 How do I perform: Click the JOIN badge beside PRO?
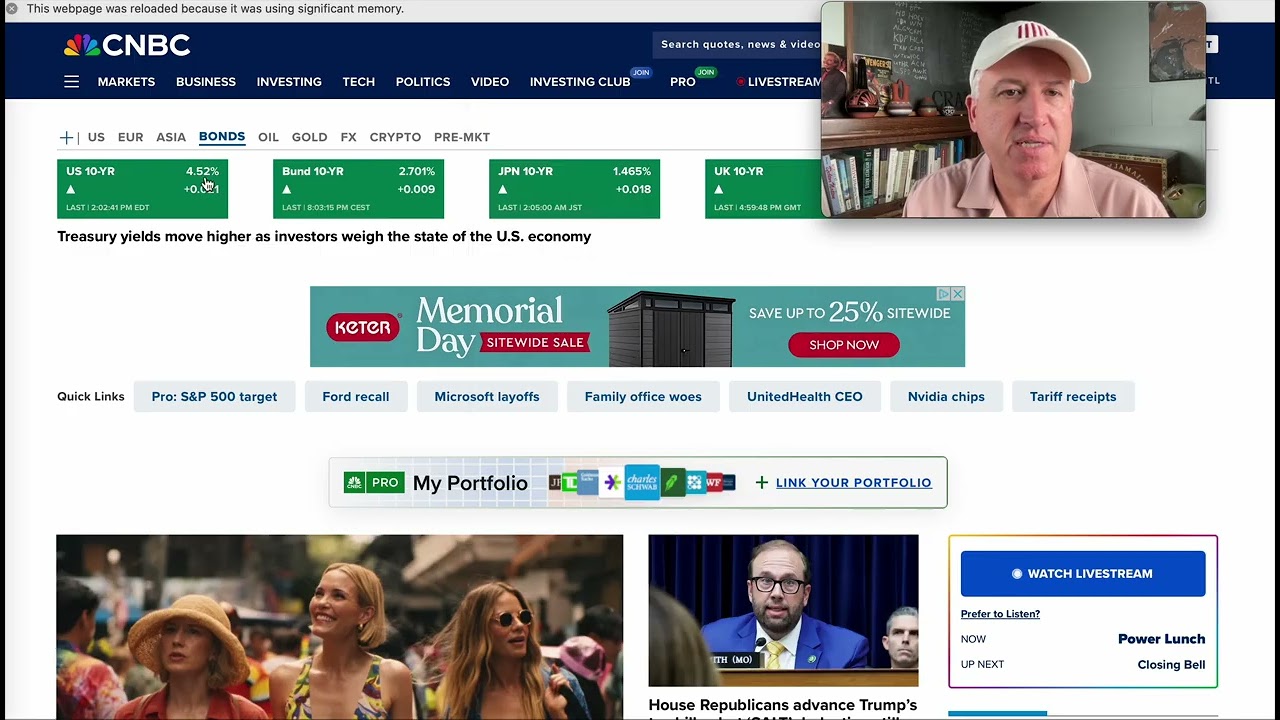[707, 73]
